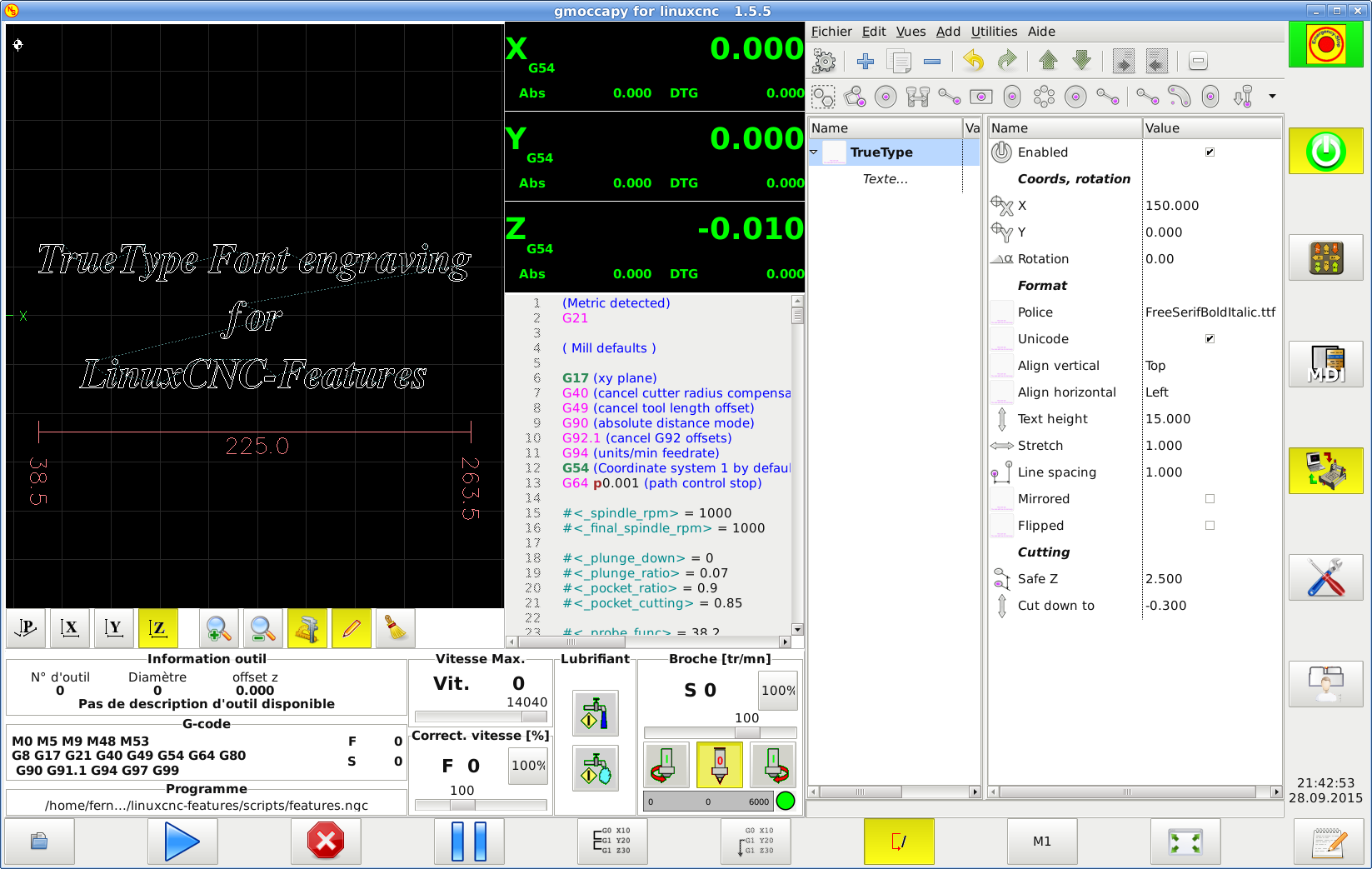Viewport: 1372px width, 869px height.
Task: Switch to MDI mode
Action: 1325,364
